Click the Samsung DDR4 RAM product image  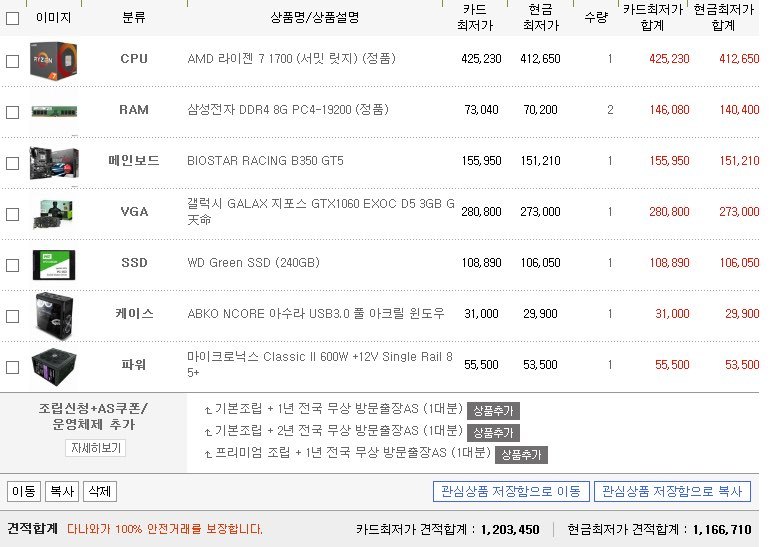pyautogui.click(x=53, y=111)
